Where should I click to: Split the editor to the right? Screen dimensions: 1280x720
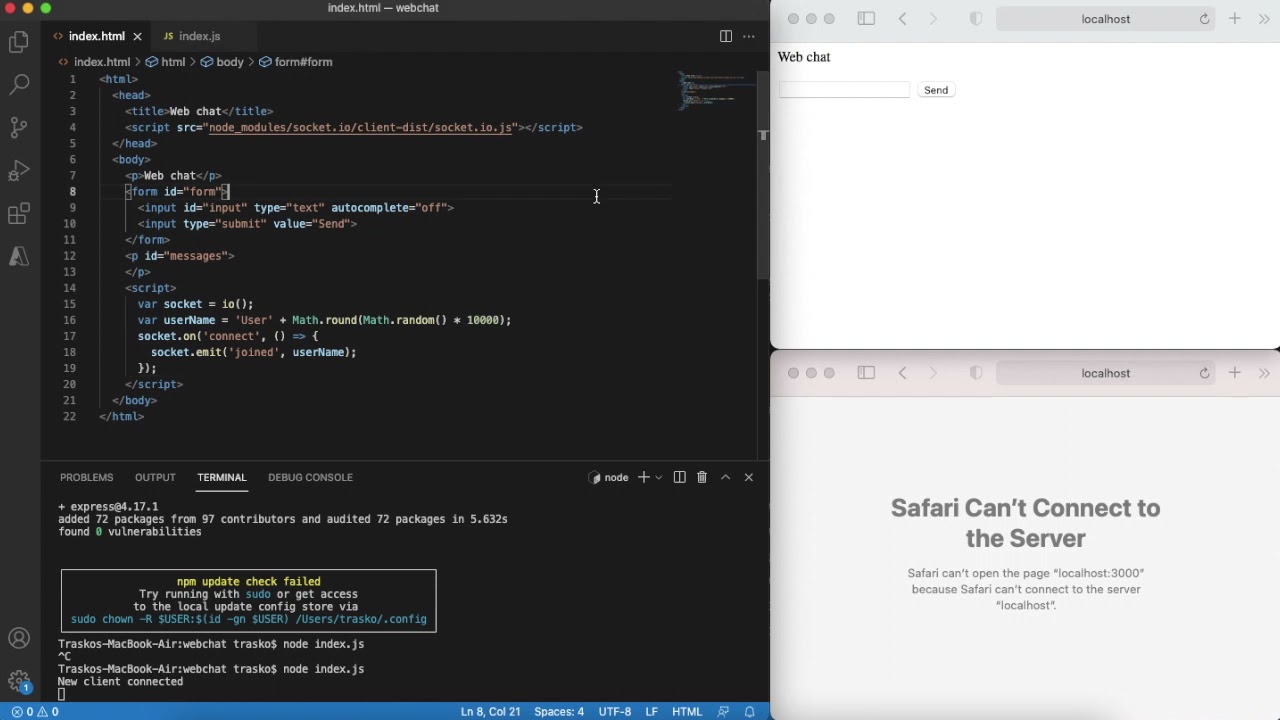tap(726, 36)
